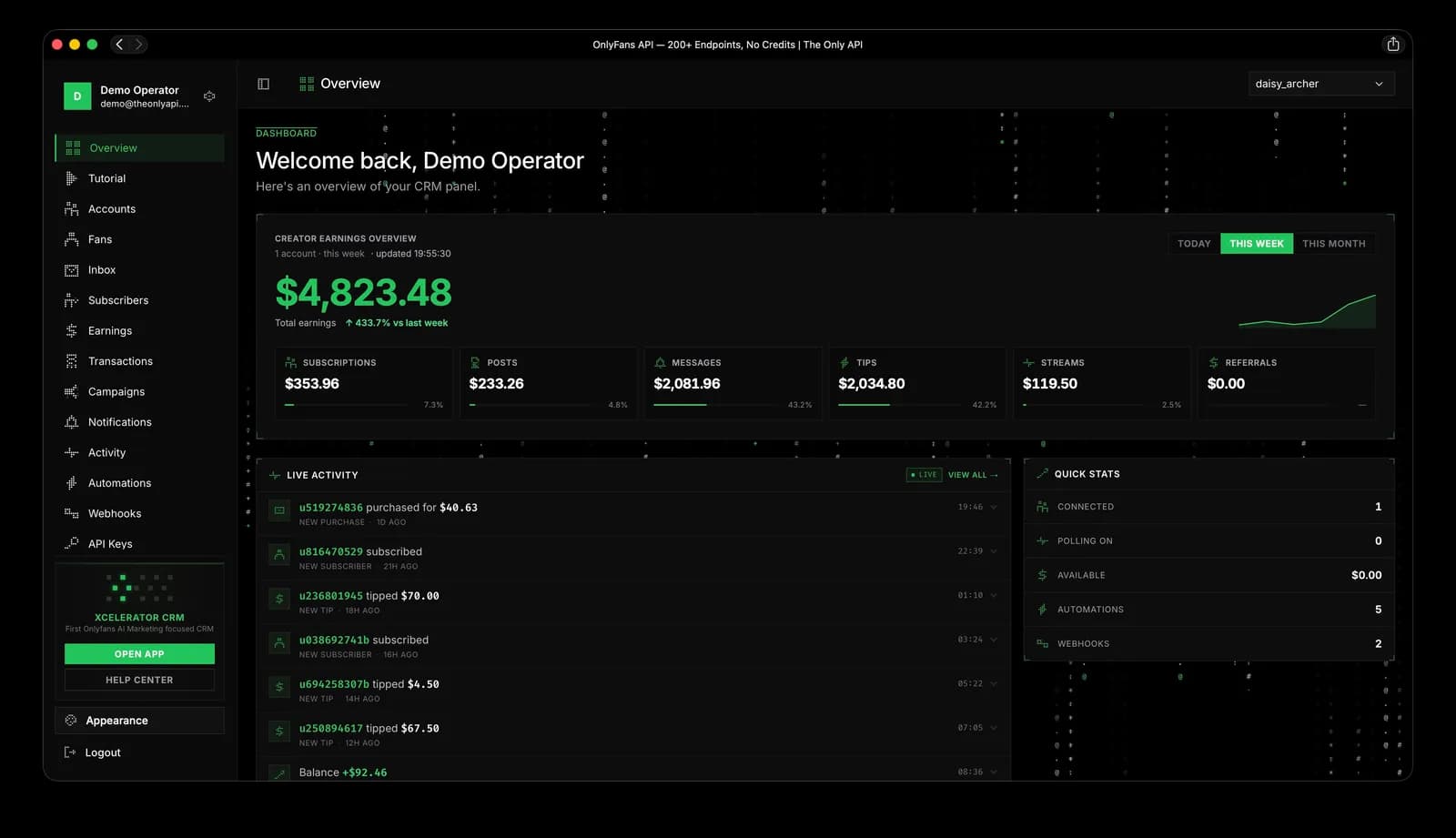
Task: Click the Campaigns megaphone icon
Action: (71, 392)
